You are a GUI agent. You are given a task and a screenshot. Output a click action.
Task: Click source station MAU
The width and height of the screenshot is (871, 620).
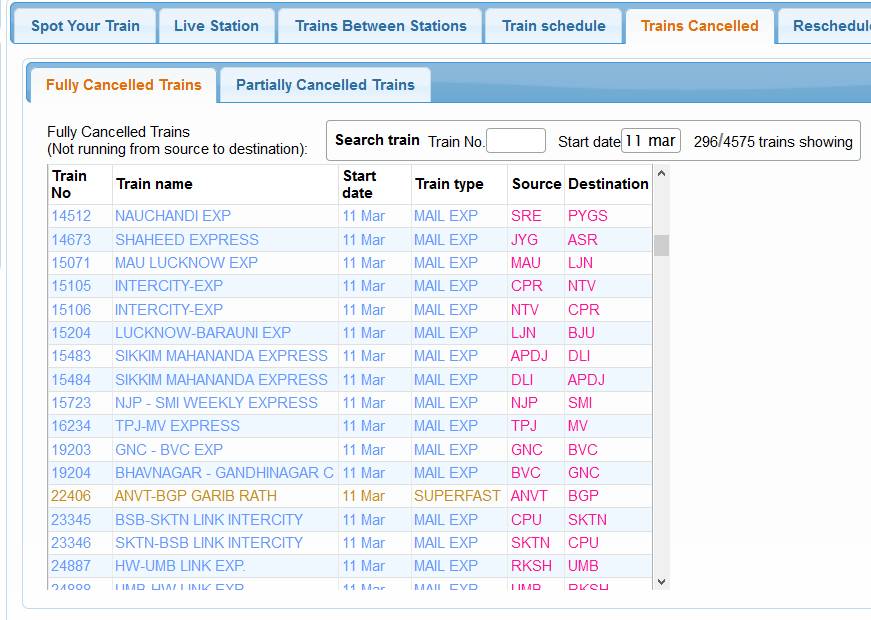[525, 263]
